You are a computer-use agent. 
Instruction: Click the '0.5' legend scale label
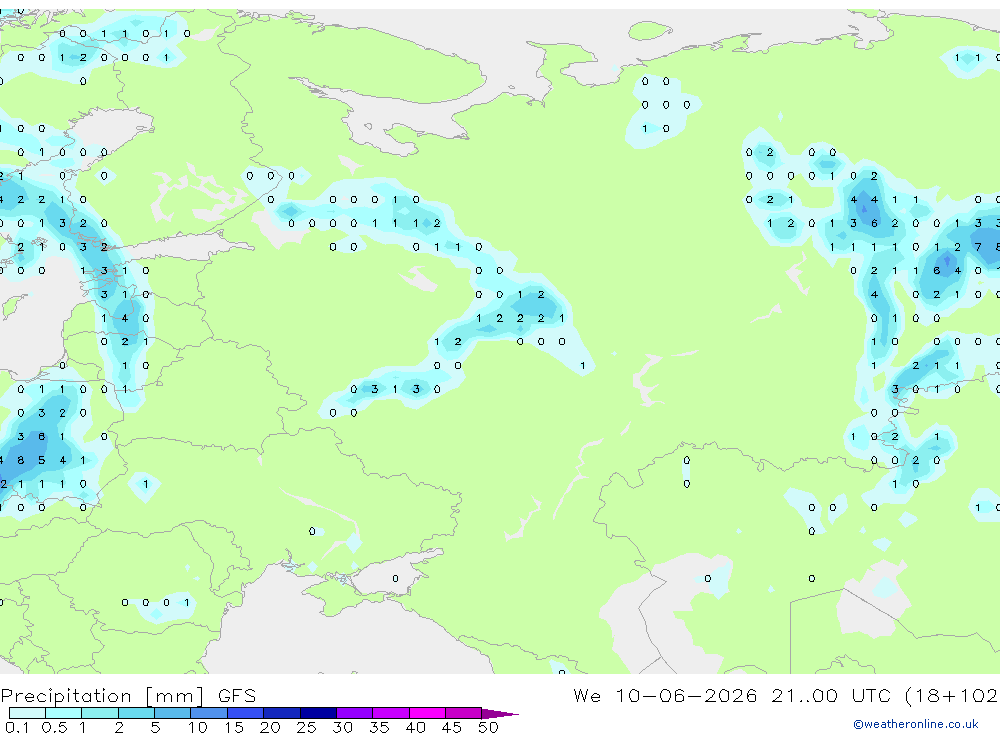click(54, 727)
